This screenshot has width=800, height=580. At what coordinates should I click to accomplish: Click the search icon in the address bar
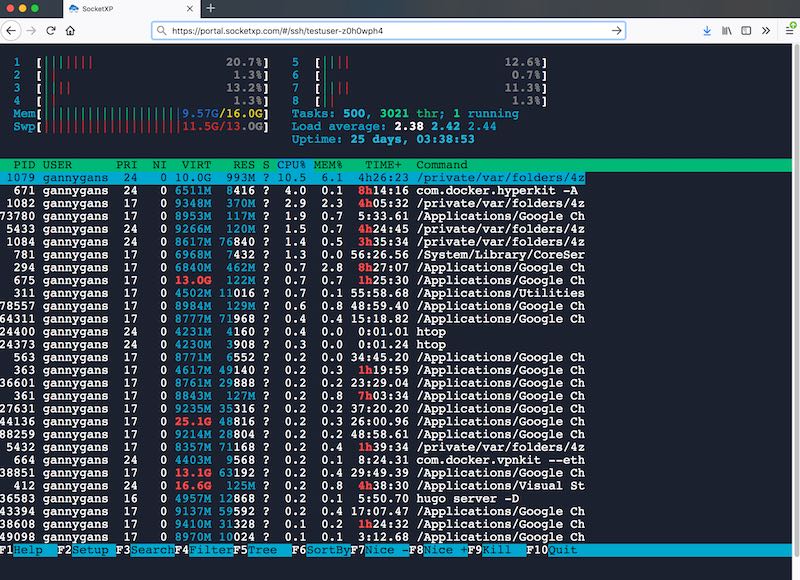[162, 31]
